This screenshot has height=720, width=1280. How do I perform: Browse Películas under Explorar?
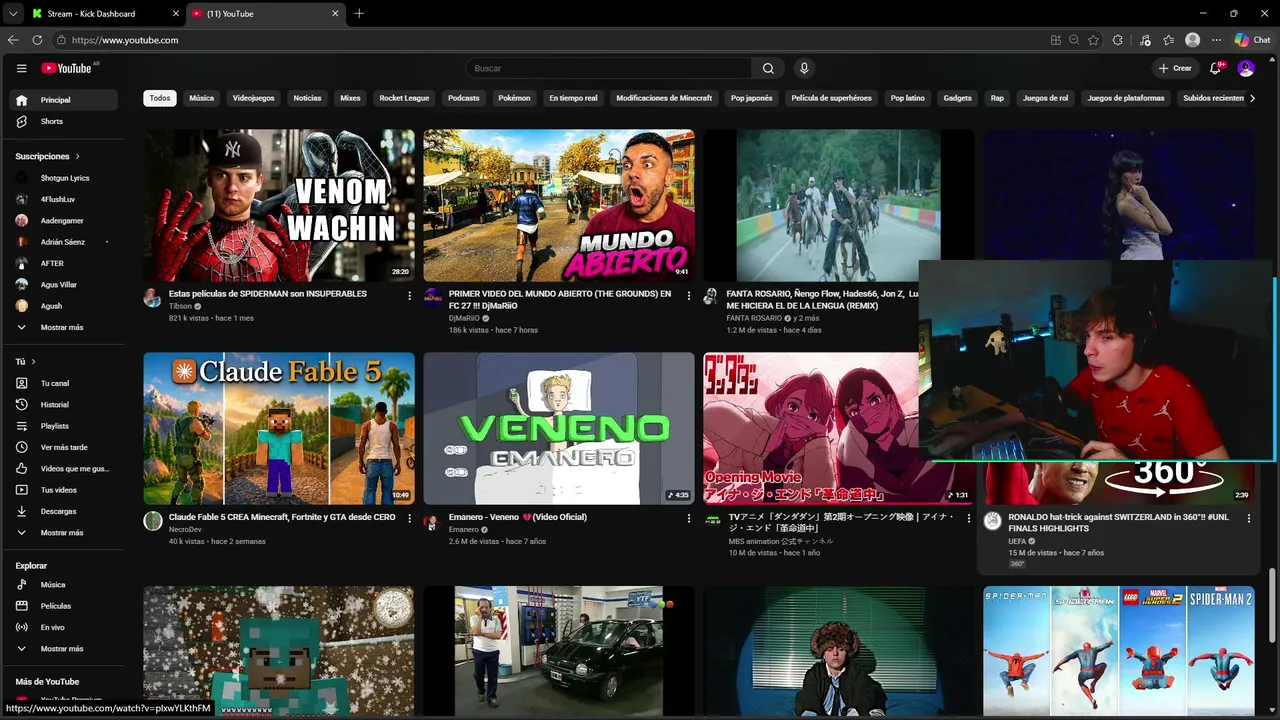point(65,606)
